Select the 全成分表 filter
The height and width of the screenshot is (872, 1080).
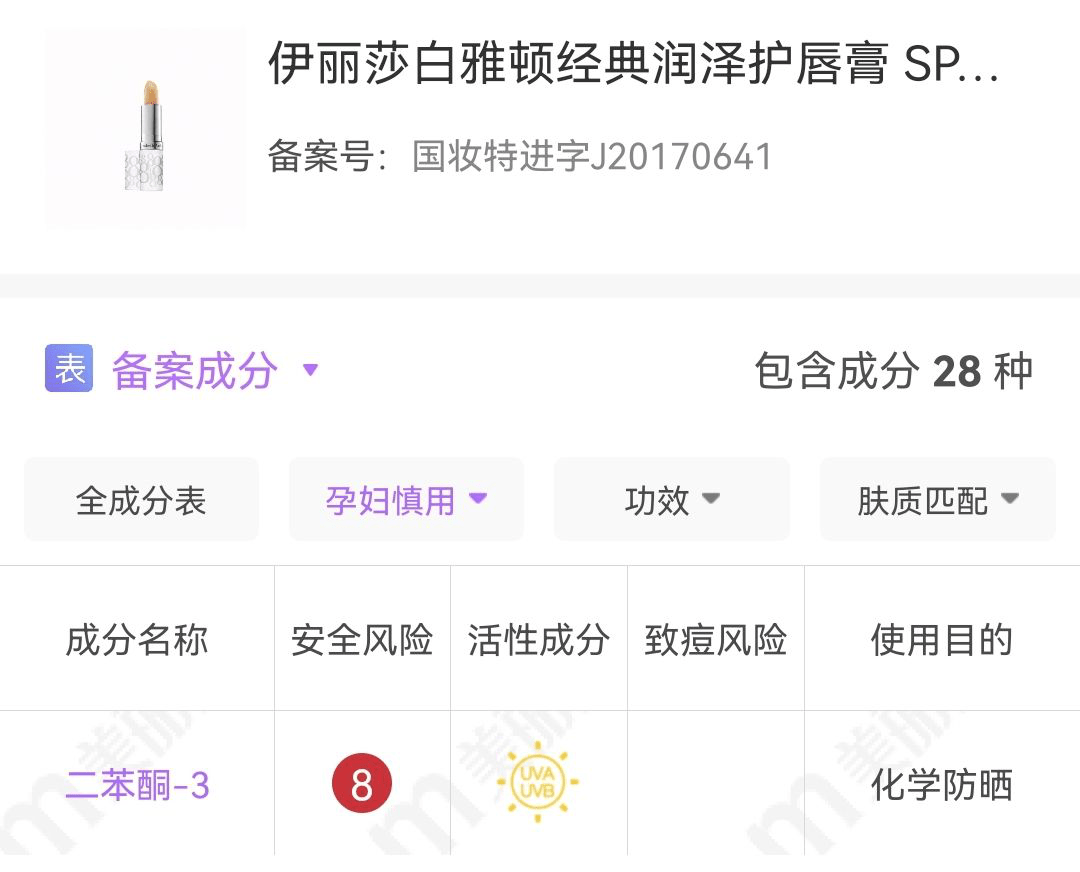pos(141,500)
